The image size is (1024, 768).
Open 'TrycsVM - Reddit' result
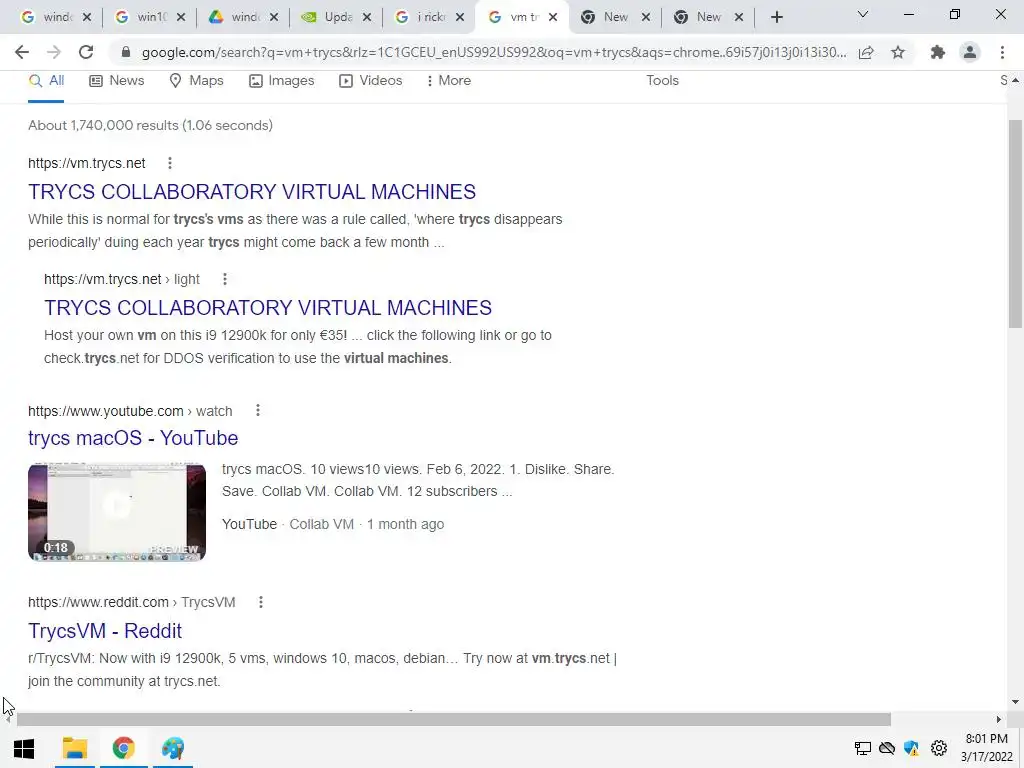point(104,631)
